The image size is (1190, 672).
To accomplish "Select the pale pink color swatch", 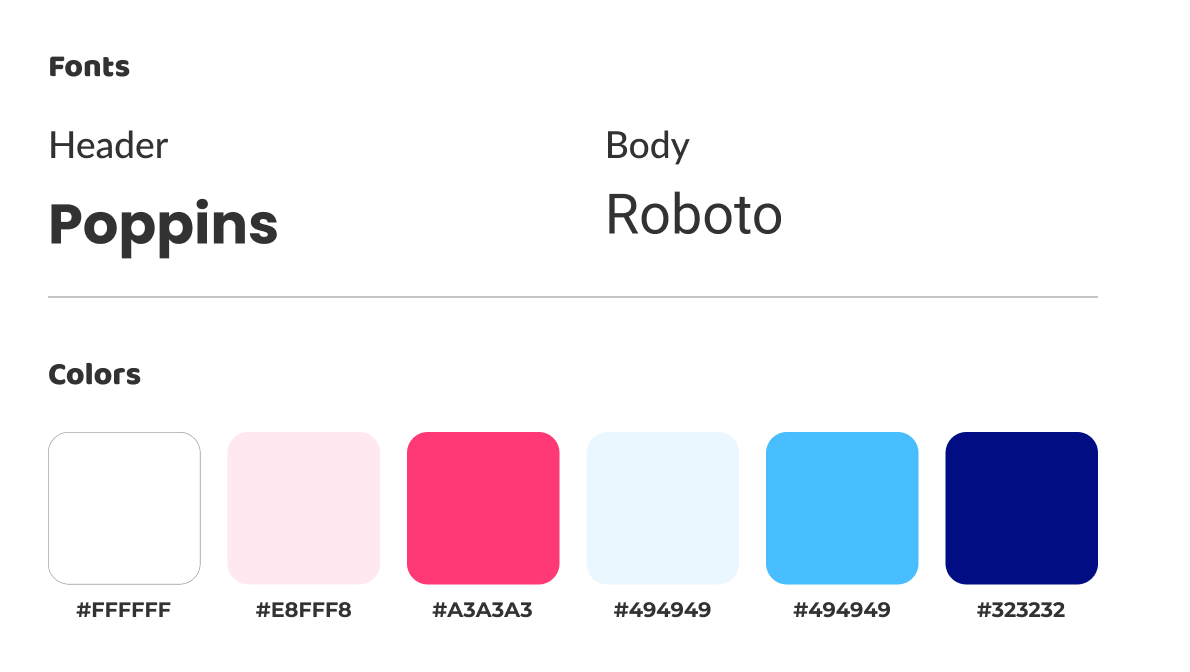I will (304, 508).
